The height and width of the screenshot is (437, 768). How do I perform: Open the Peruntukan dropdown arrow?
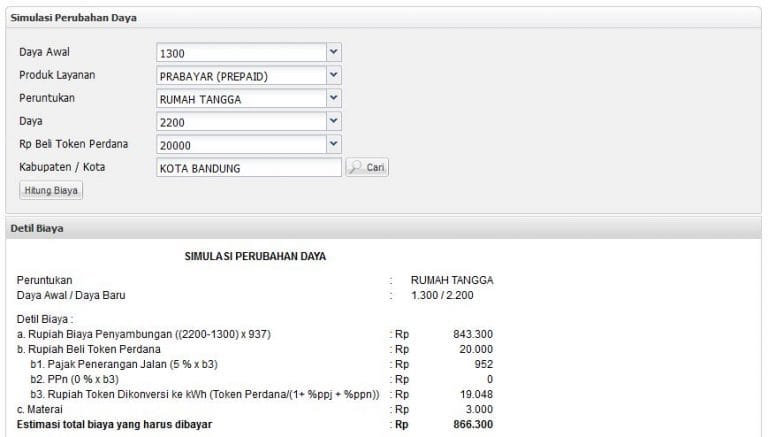tap(334, 98)
